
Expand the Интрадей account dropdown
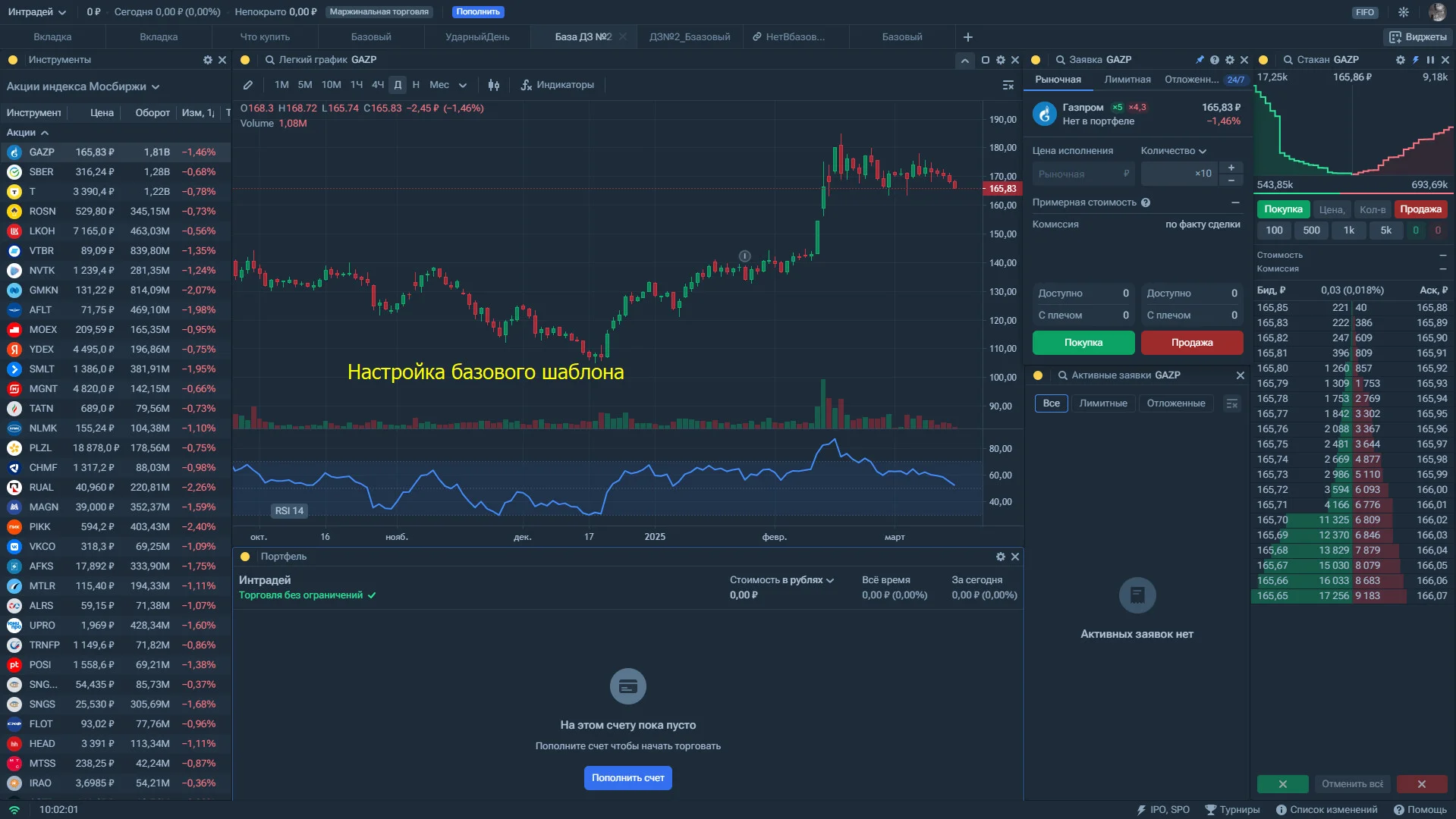pos(37,12)
